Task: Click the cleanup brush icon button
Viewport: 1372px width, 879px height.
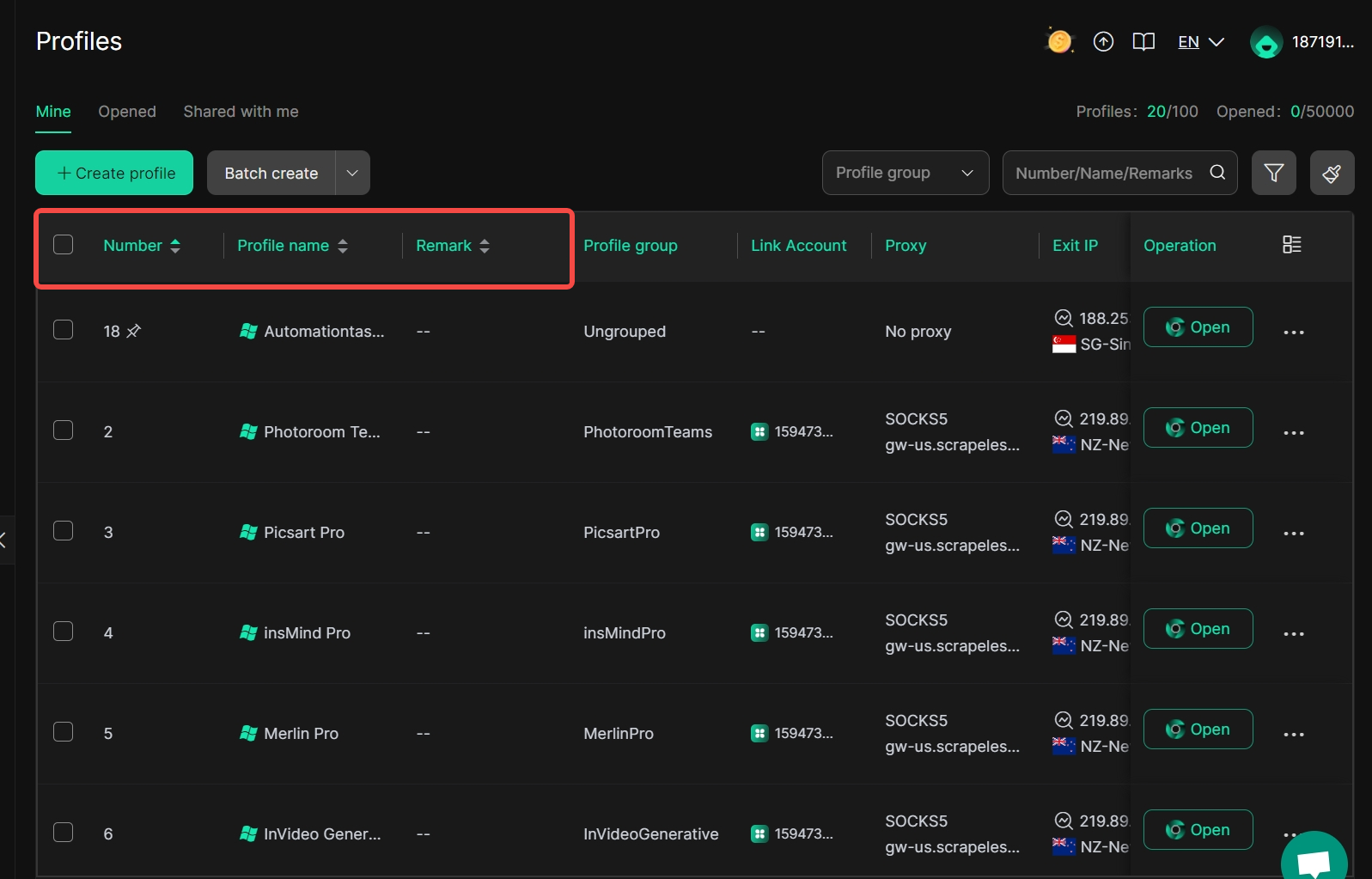Action: coord(1332,173)
